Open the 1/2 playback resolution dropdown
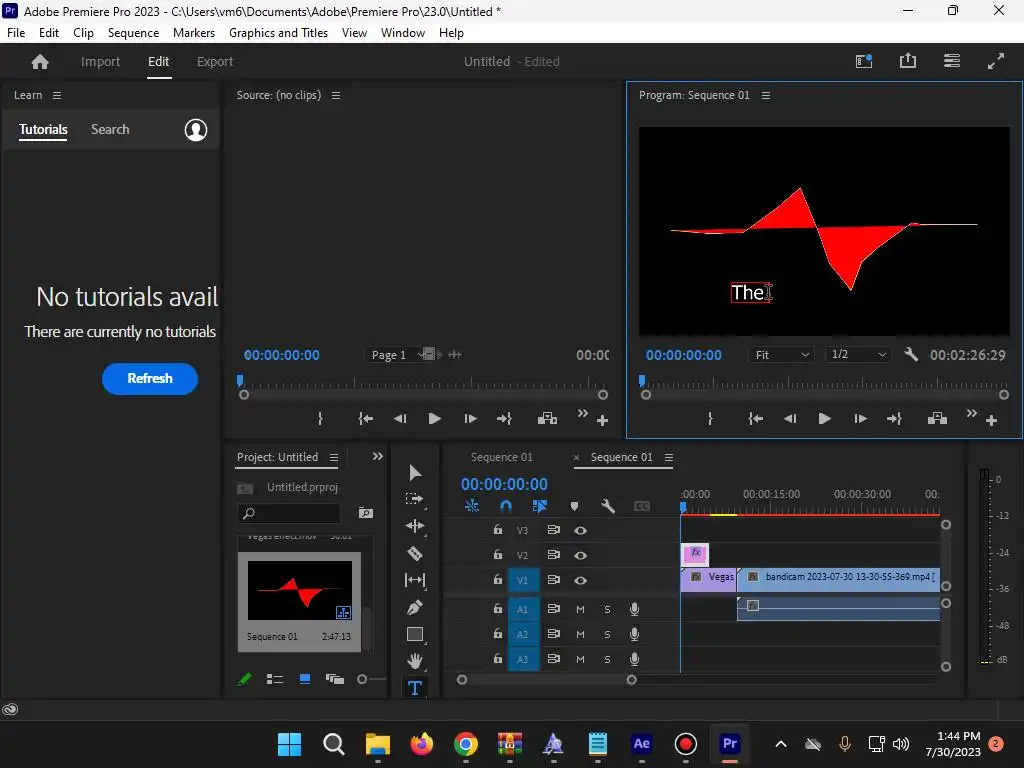The width and height of the screenshot is (1024, 768). pyautogui.click(x=857, y=355)
